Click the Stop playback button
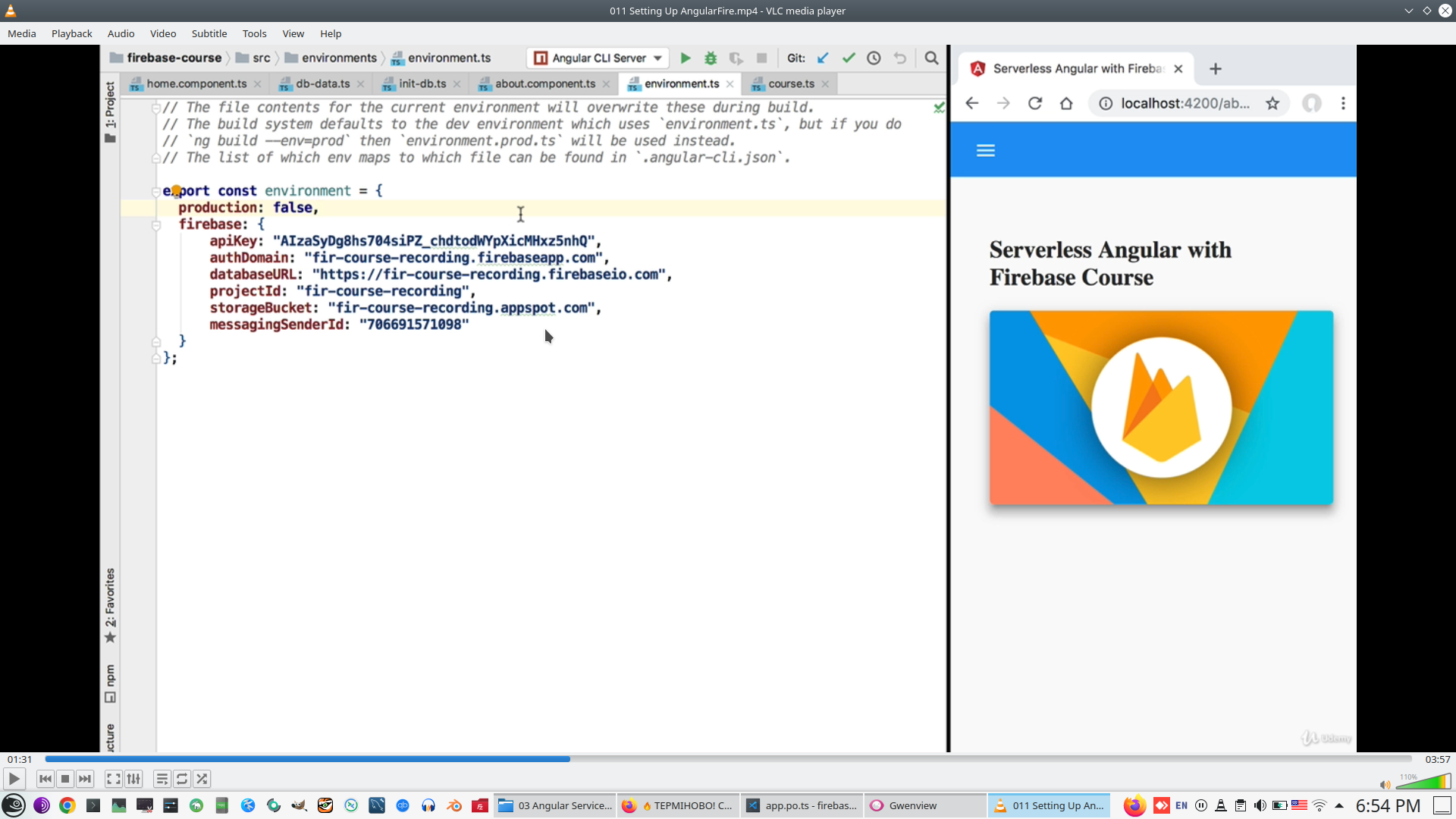This screenshot has width=1456, height=819. pos(65,779)
